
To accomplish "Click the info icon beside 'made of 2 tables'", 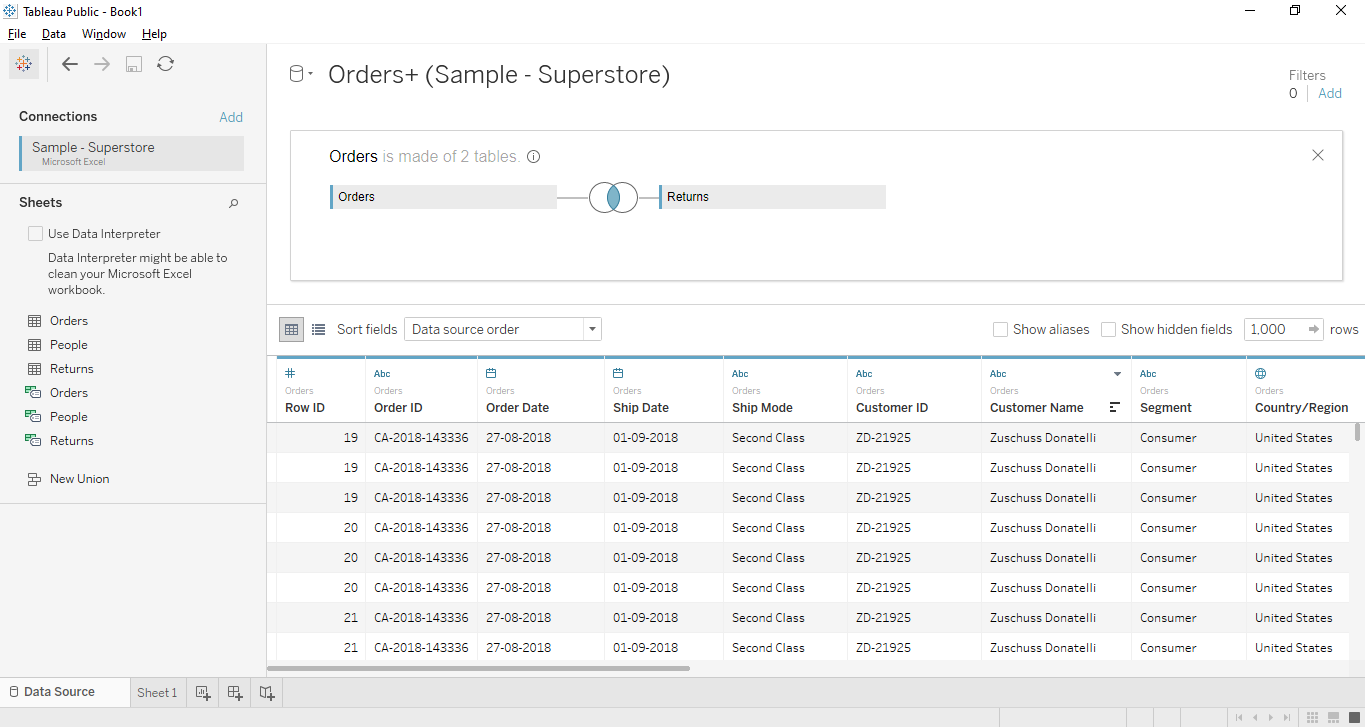I will 534,157.
